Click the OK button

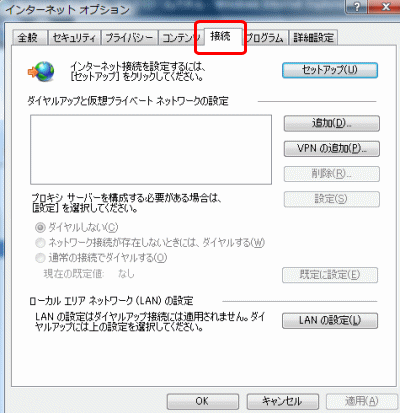[203, 401]
